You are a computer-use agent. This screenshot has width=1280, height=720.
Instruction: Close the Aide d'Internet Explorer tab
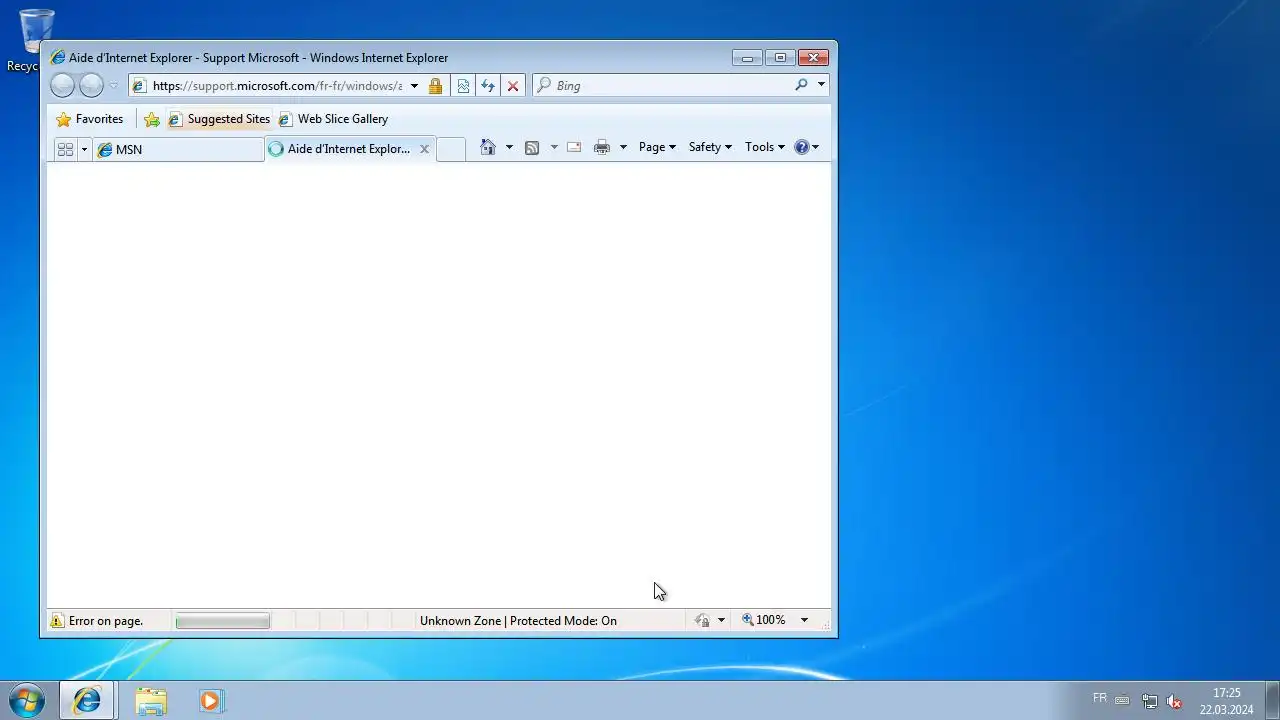(424, 149)
